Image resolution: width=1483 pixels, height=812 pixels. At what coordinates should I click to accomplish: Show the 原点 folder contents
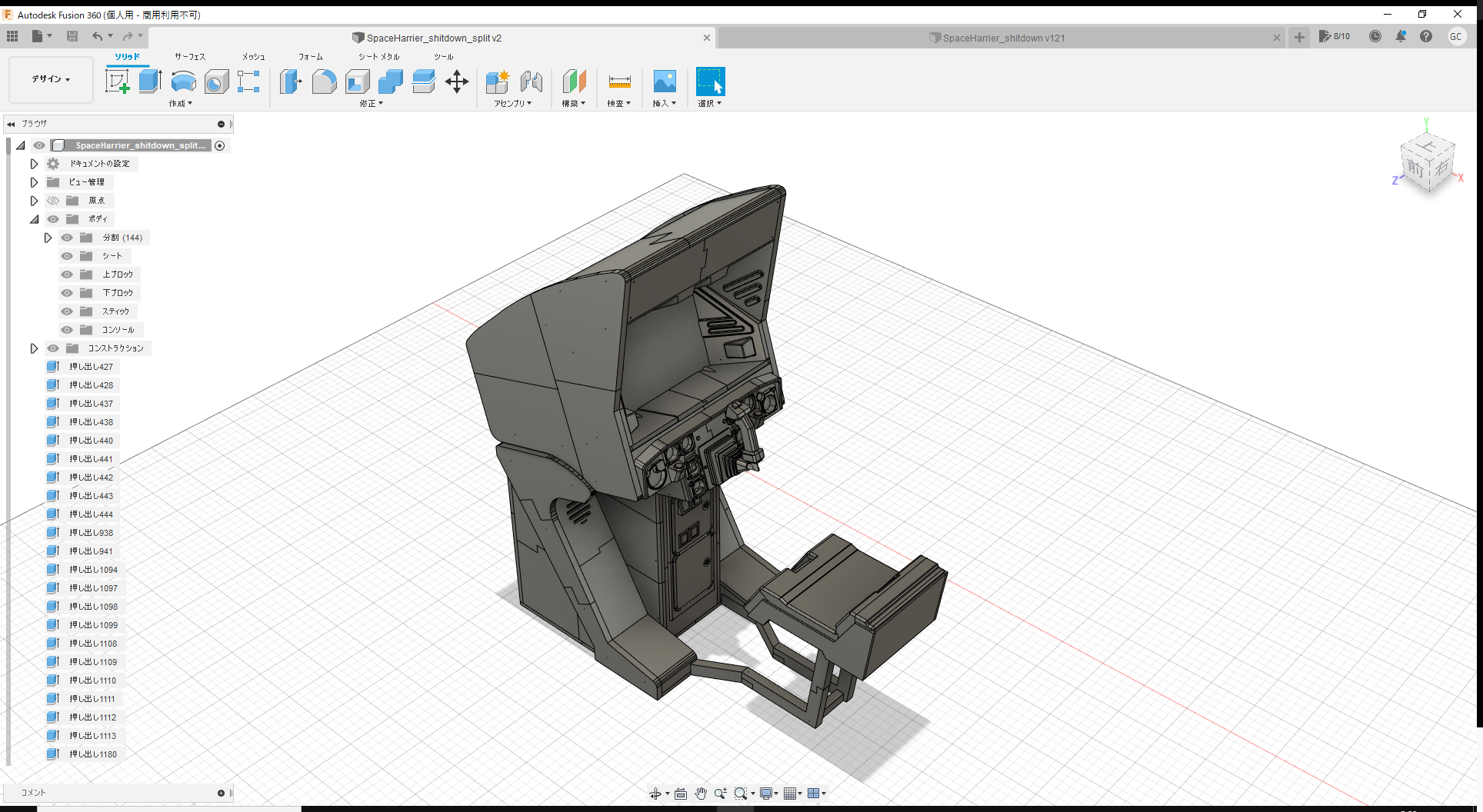click(34, 200)
